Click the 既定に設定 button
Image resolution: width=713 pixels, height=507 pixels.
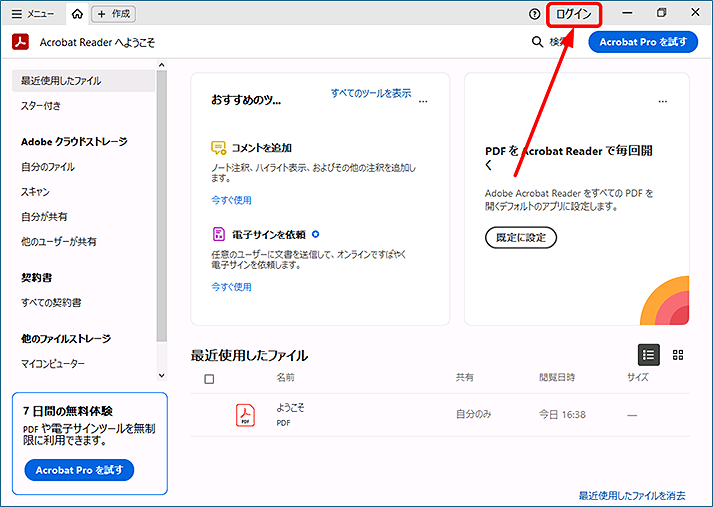coord(521,237)
